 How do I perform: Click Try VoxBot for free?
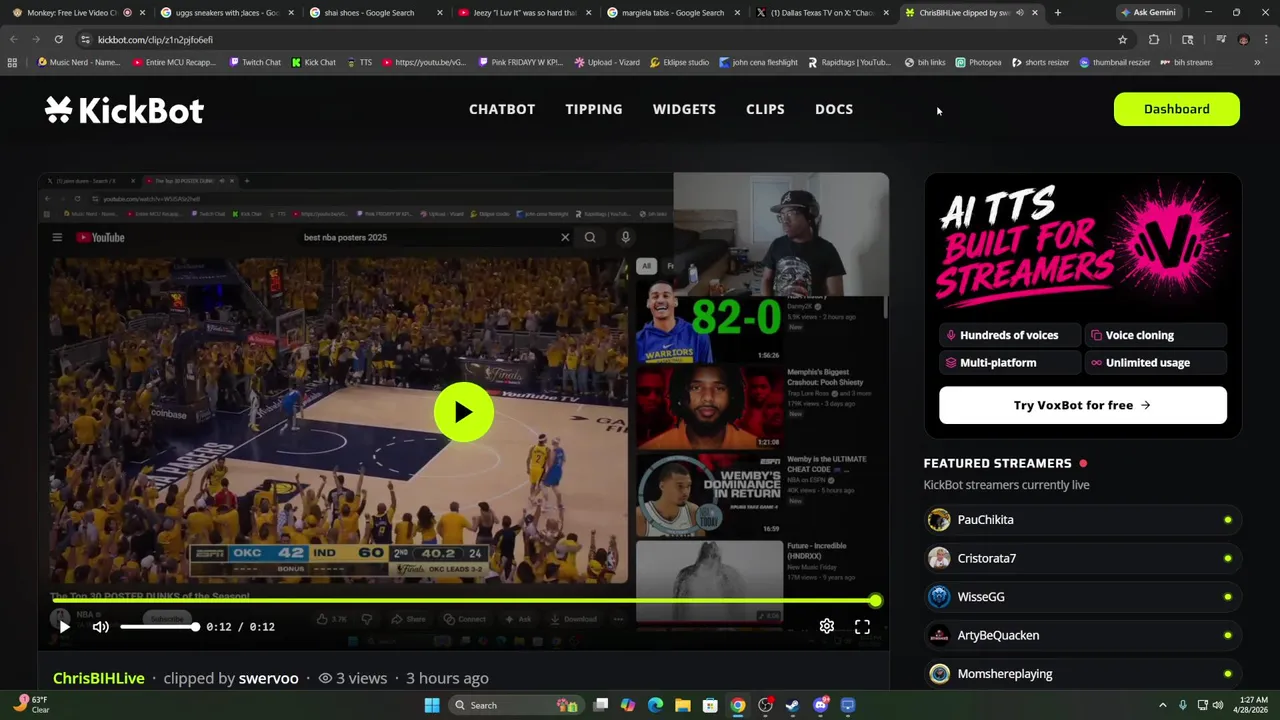coord(1083,405)
